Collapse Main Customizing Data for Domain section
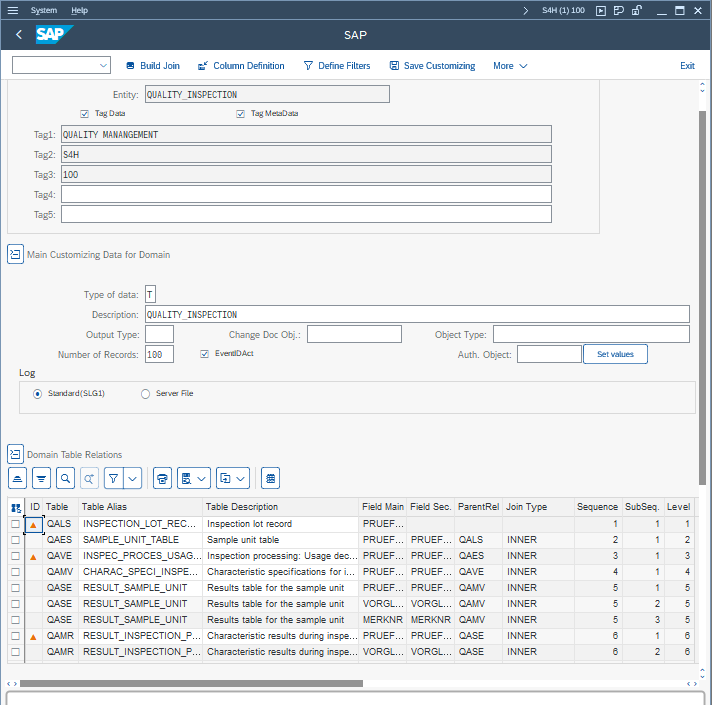This screenshot has height=705, width=712. (x=15, y=254)
